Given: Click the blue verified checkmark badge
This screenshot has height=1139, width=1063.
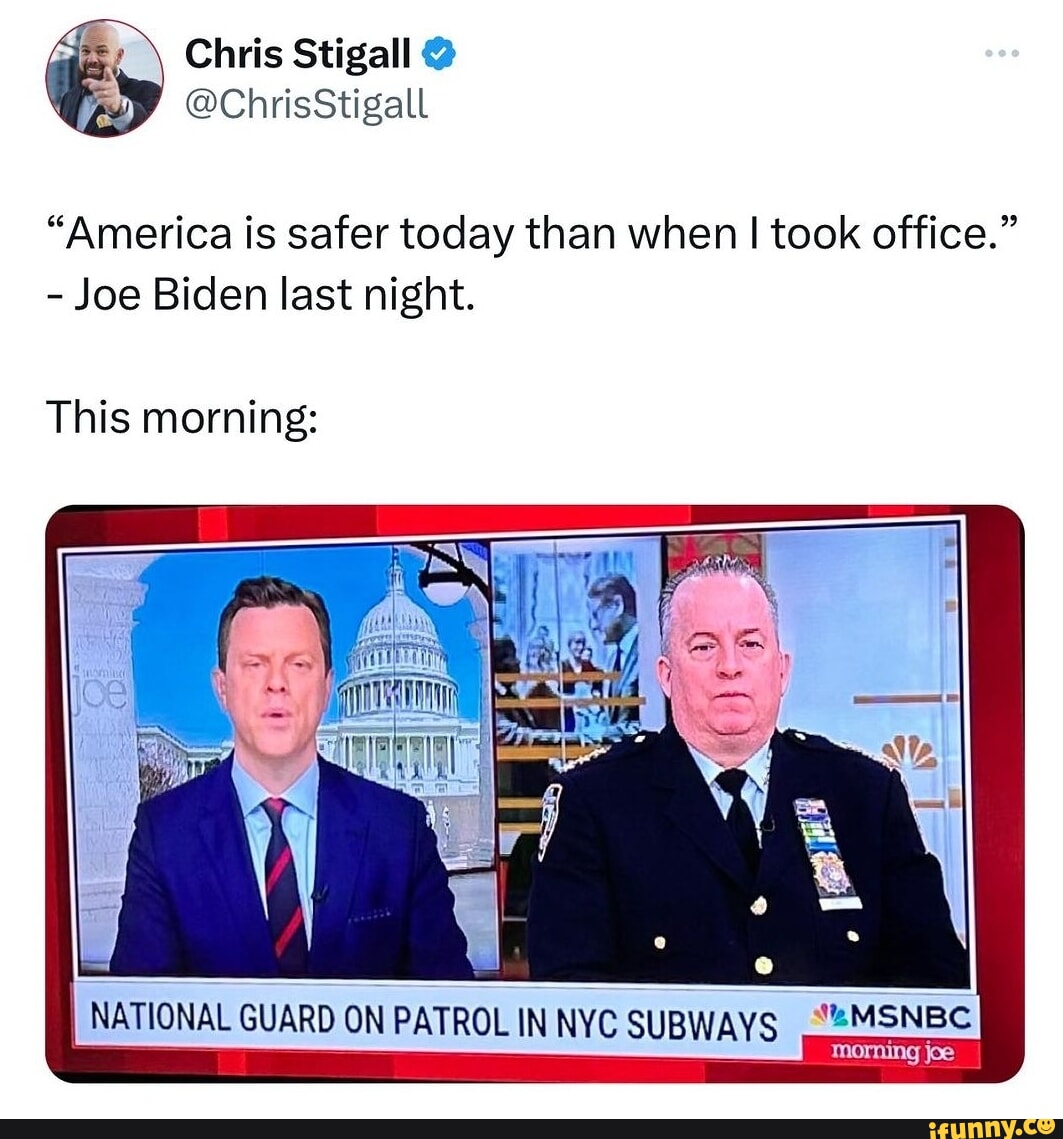Looking at the screenshot, I should (438, 54).
